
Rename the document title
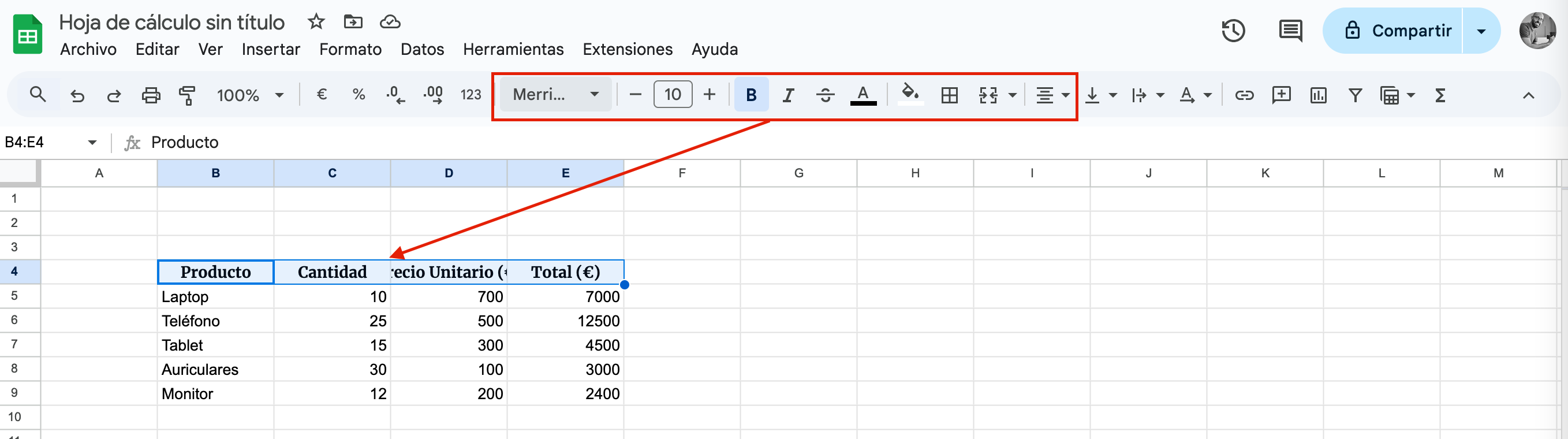coord(171,23)
